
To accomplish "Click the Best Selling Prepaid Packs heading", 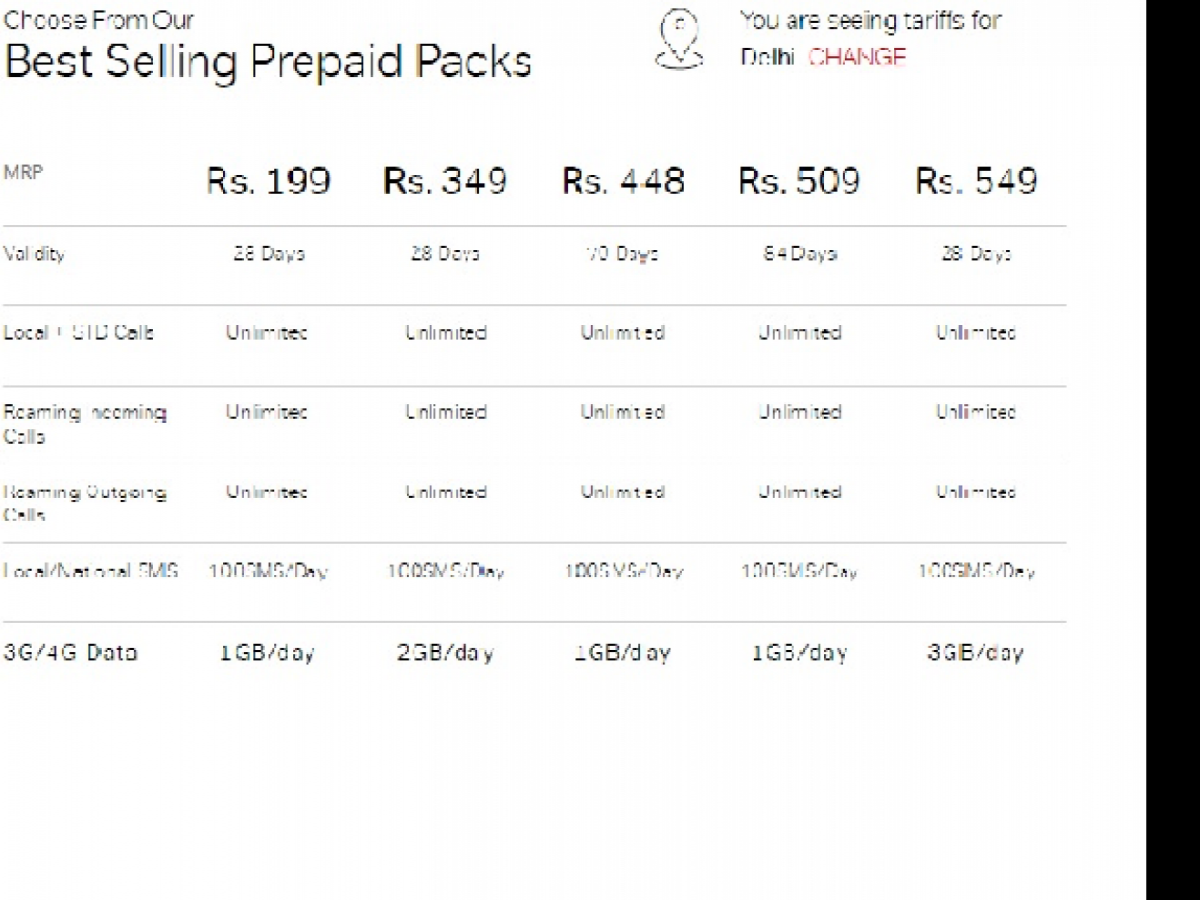I will (x=268, y=62).
